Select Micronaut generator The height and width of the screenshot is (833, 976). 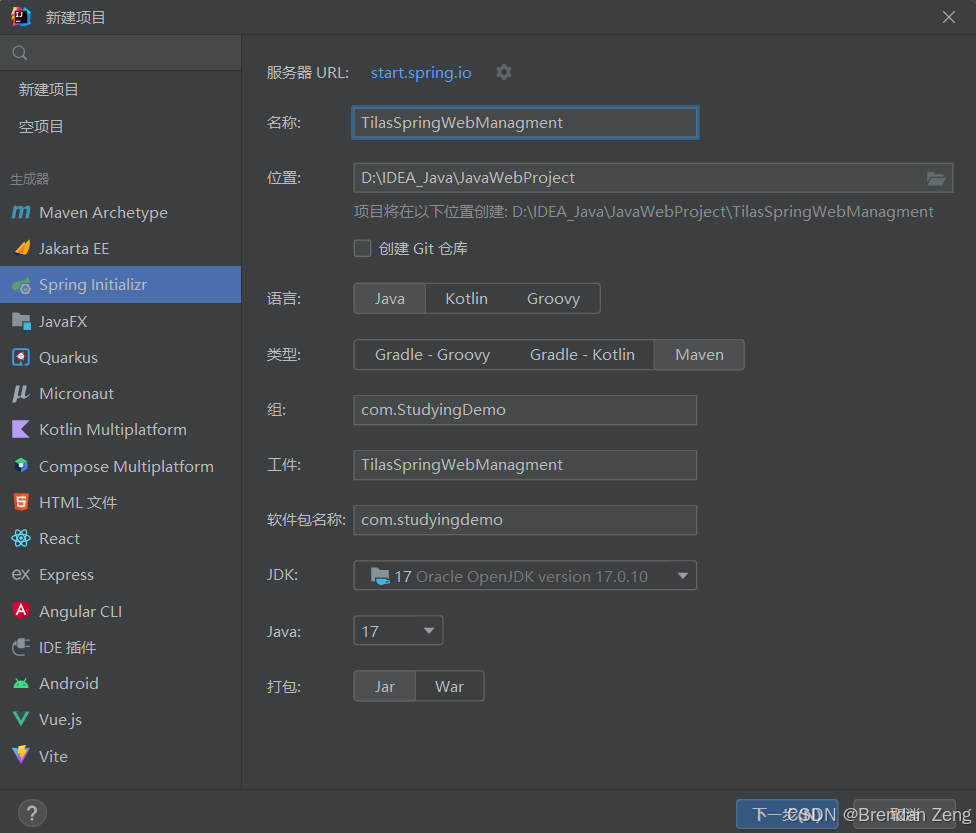(121, 393)
